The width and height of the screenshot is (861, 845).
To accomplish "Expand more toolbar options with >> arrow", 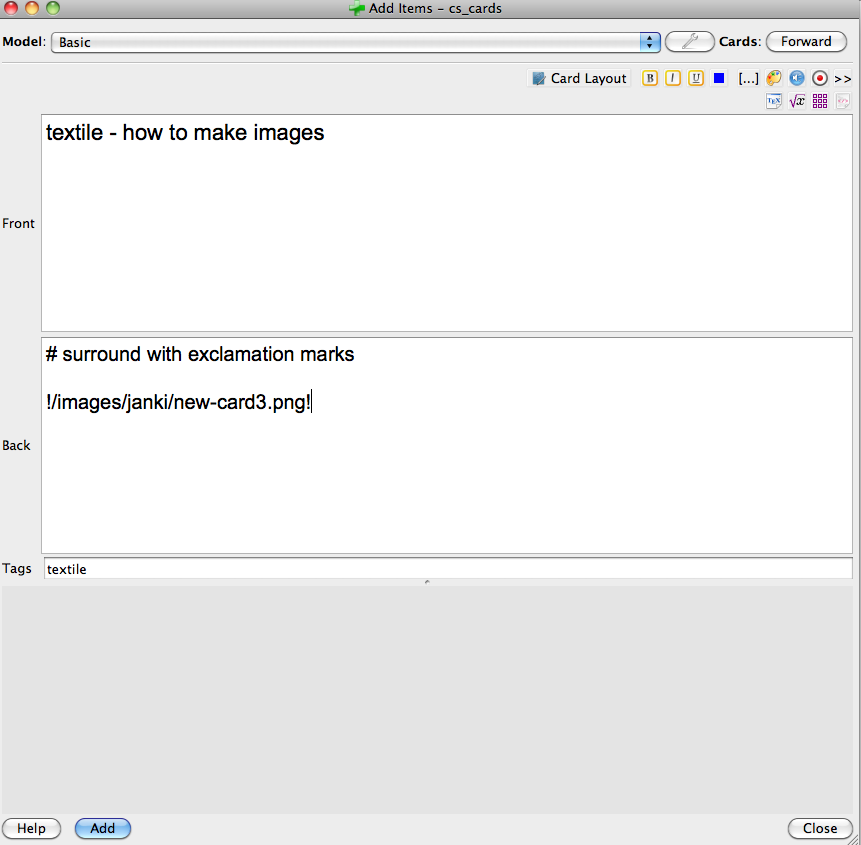I will click(843, 78).
